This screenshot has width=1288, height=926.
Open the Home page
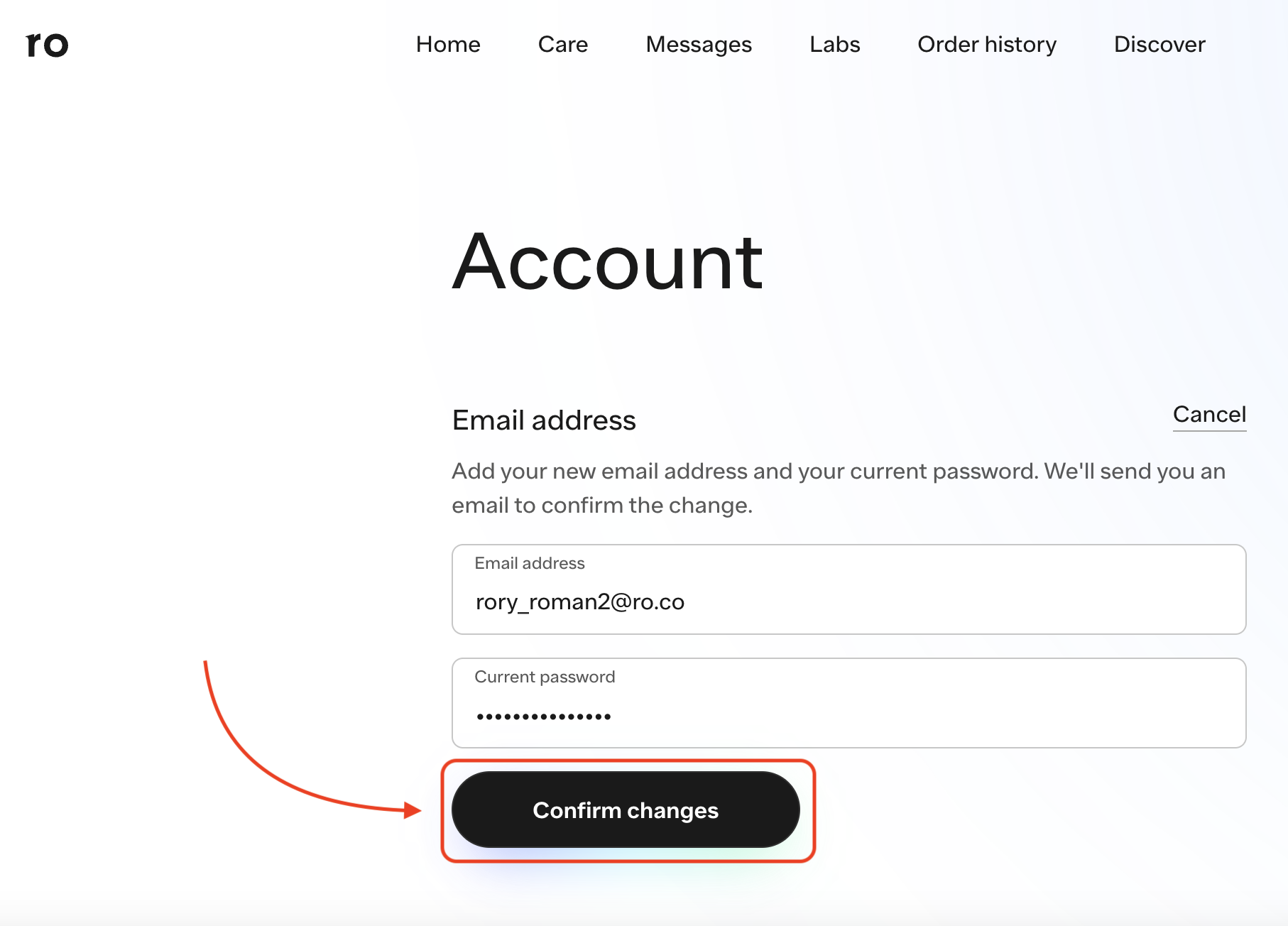[448, 45]
